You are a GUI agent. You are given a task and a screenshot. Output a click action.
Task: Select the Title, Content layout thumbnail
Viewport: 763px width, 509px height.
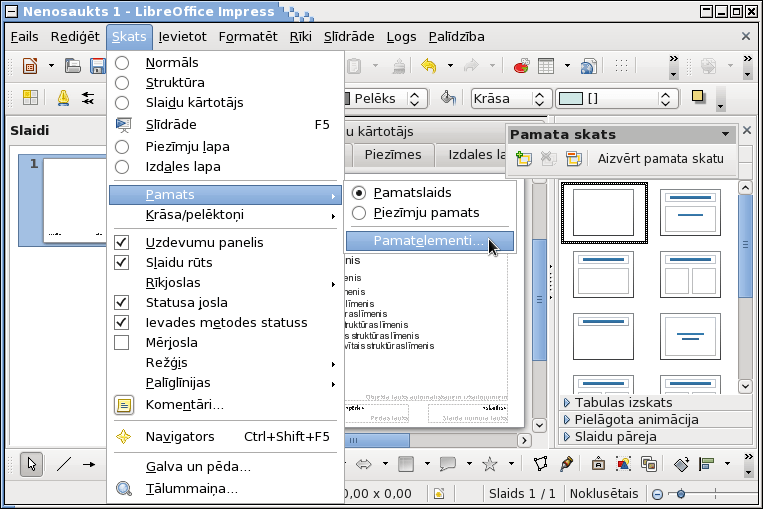pos(603,274)
